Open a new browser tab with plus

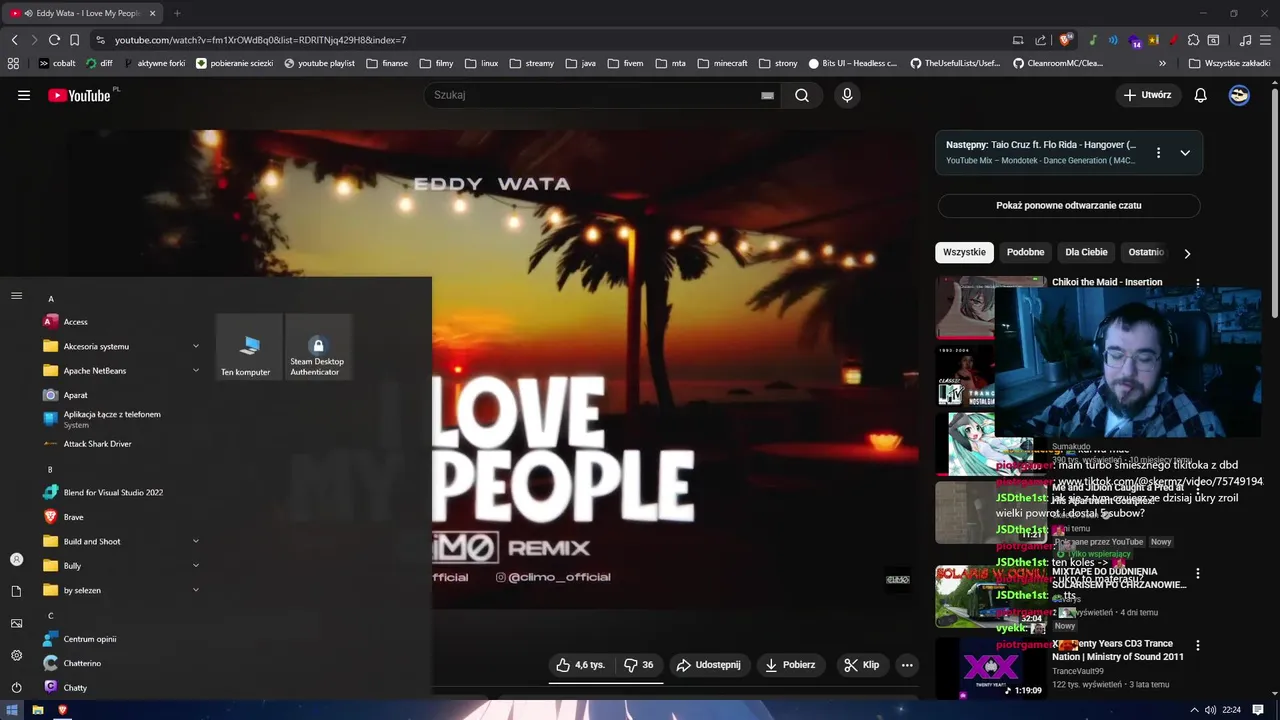coord(177,13)
